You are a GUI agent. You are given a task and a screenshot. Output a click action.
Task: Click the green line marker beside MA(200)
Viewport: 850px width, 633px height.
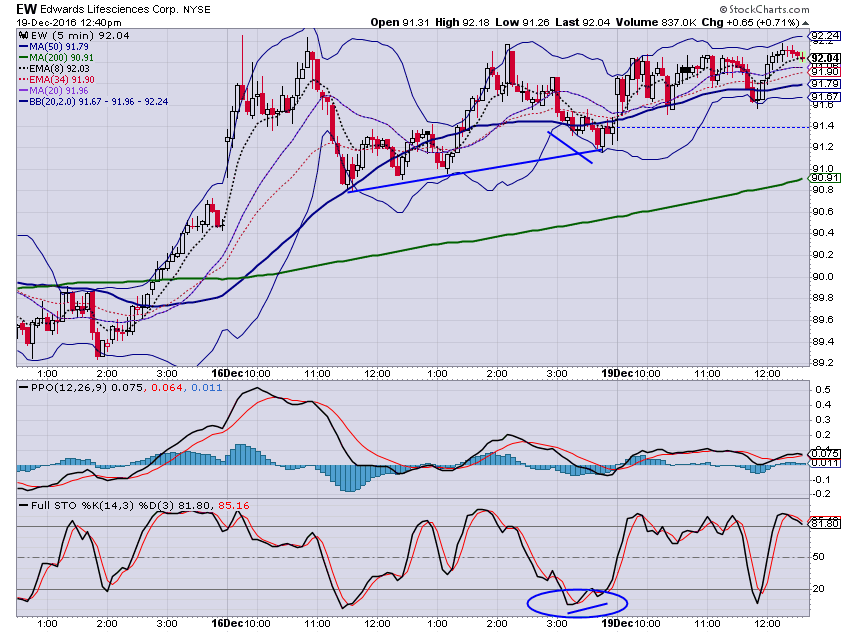23,57
